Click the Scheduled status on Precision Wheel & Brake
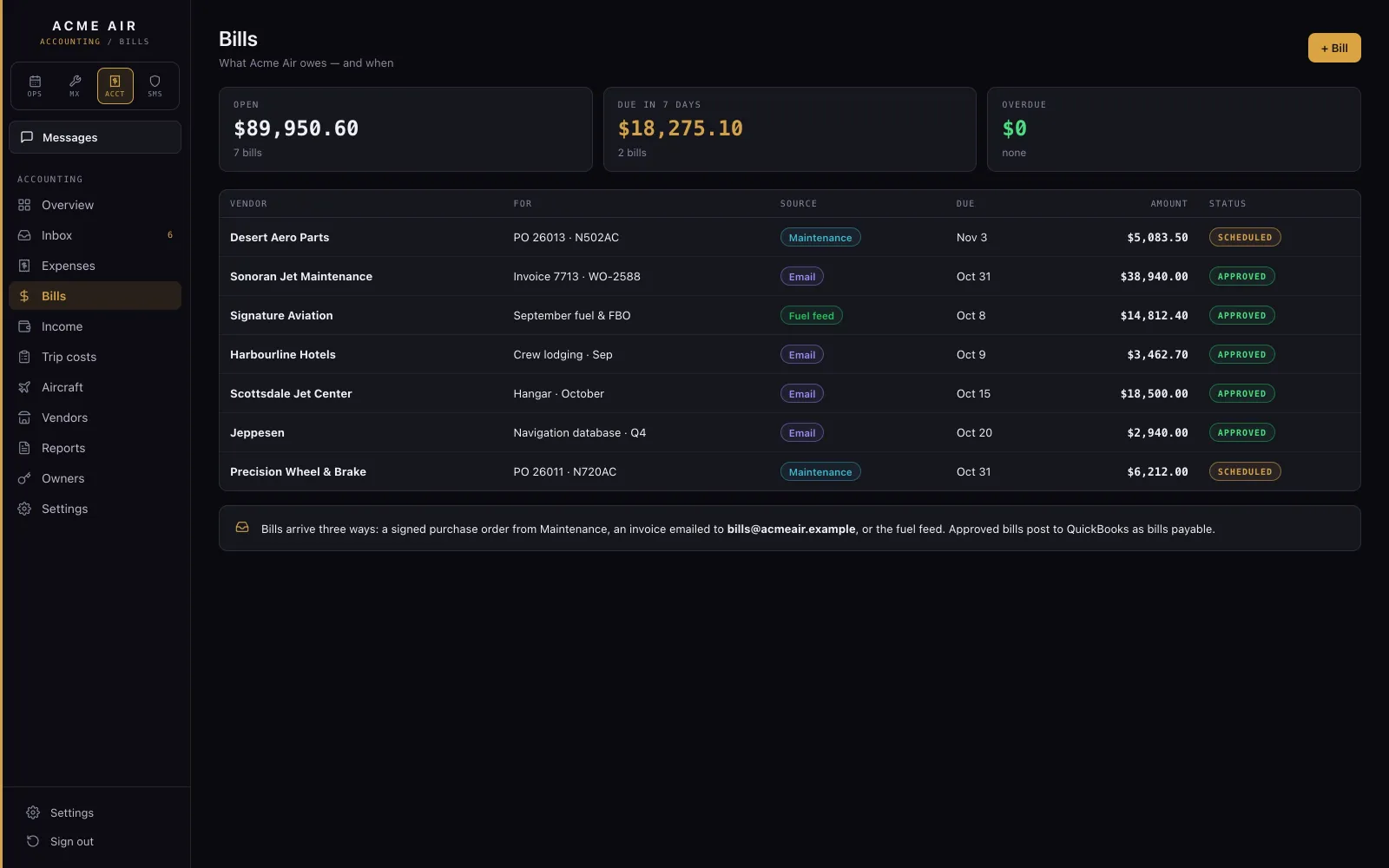The width and height of the screenshot is (1389, 868). tap(1245, 471)
